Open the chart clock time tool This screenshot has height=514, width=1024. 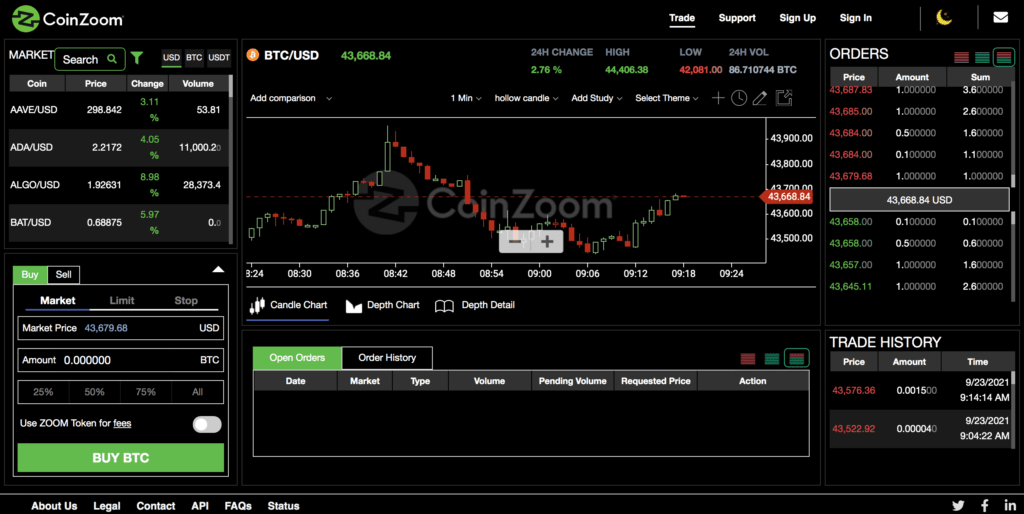click(739, 98)
